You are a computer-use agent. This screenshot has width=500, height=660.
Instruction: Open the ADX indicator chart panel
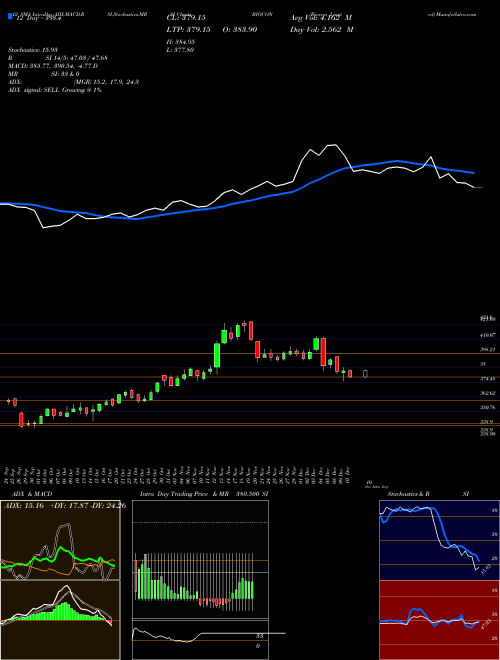tap(60, 540)
